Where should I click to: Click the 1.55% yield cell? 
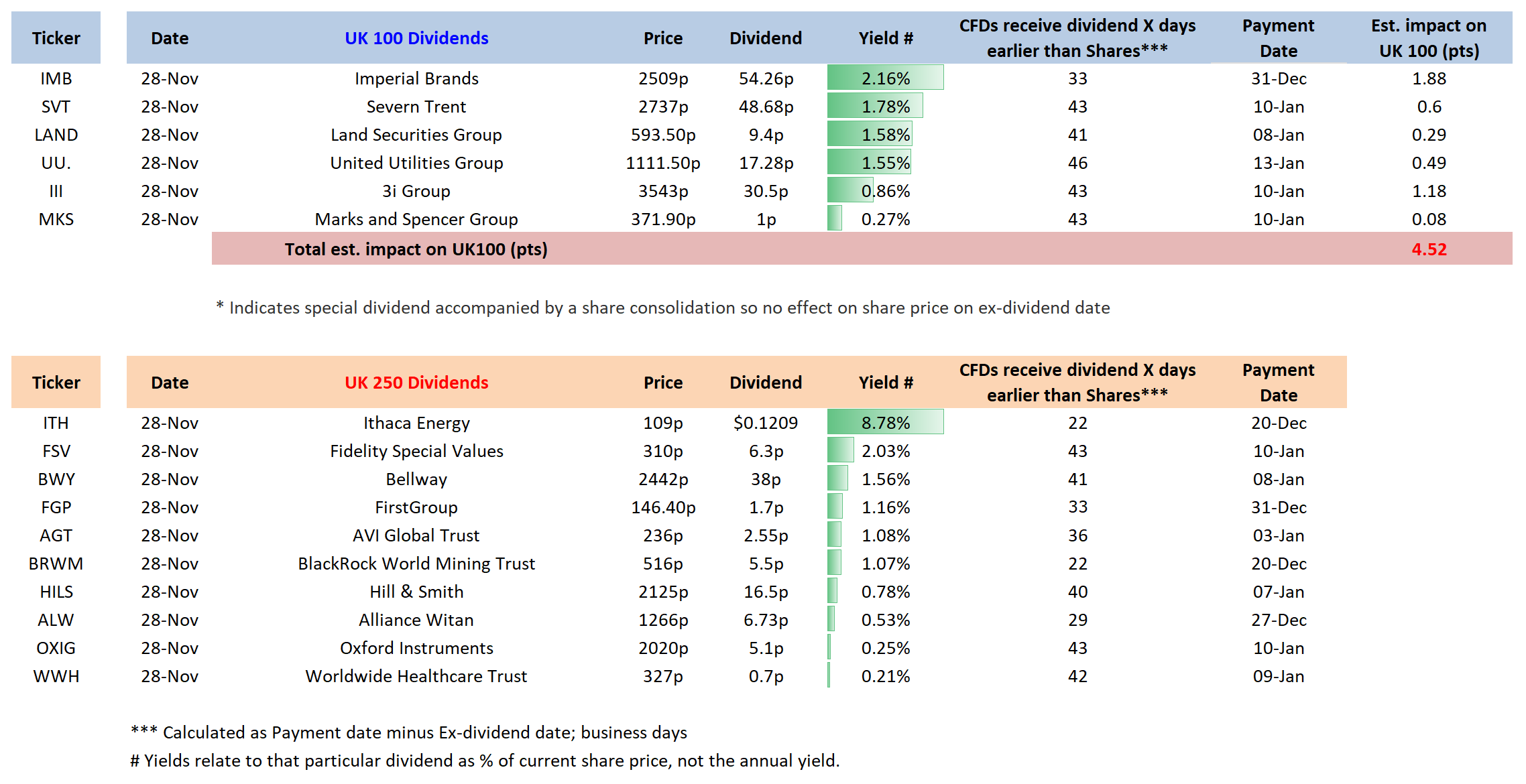pos(885,163)
